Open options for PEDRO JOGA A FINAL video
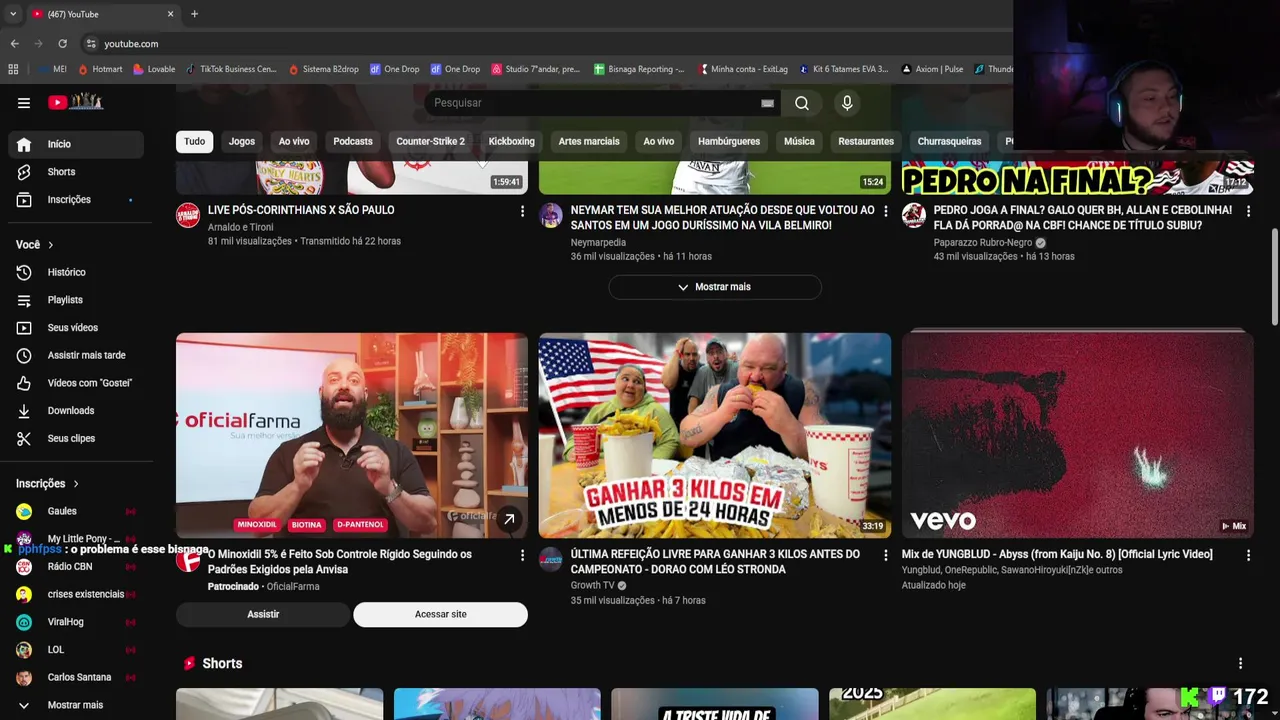This screenshot has width=1280, height=720. (x=1248, y=211)
